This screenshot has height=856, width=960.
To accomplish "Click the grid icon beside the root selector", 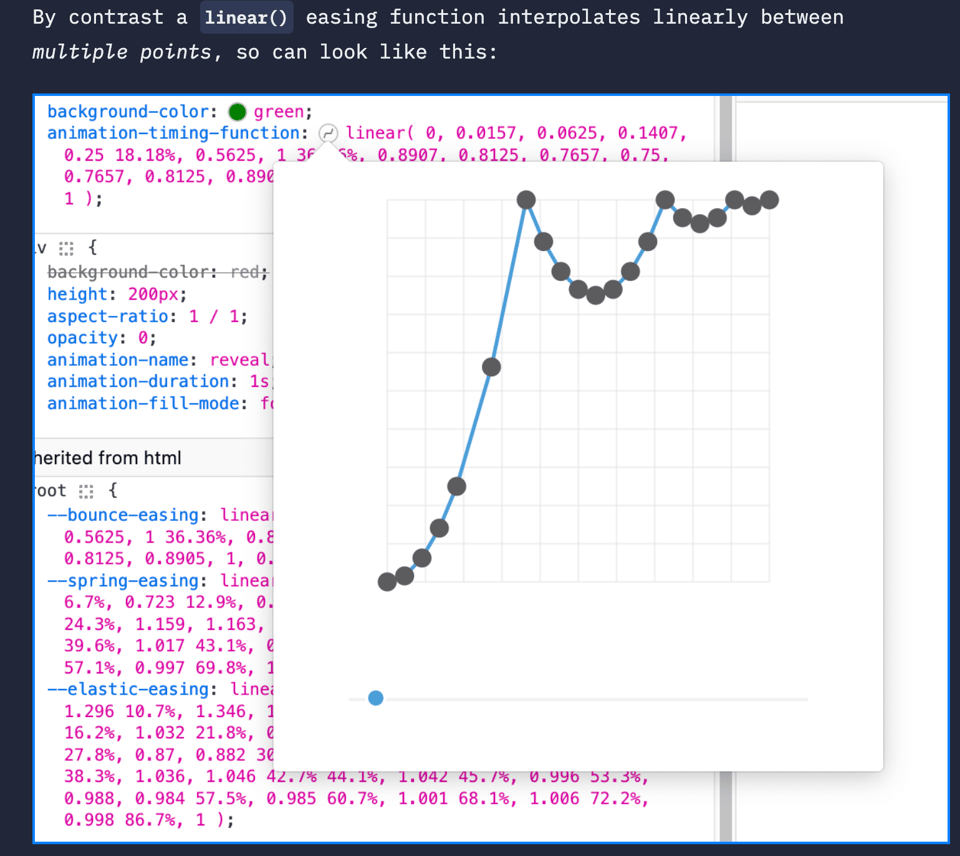I will tap(87, 491).
